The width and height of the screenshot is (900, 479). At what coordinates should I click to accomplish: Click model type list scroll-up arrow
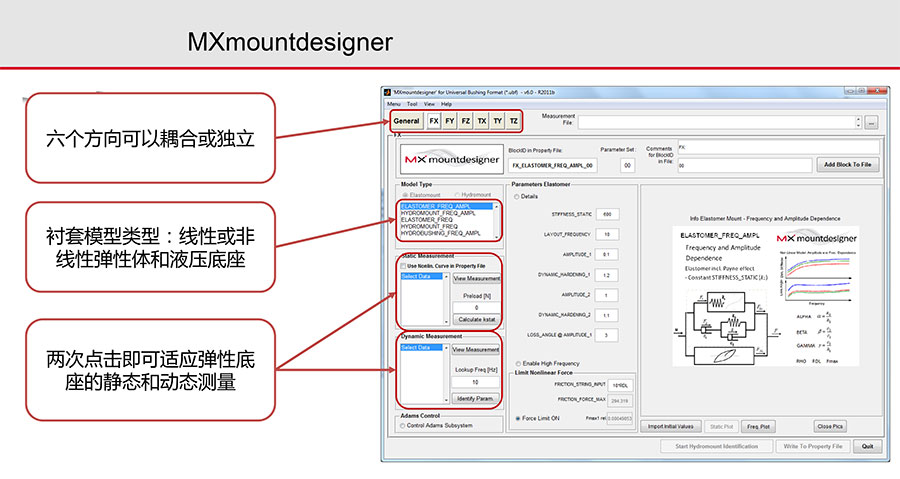click(496, 206)
